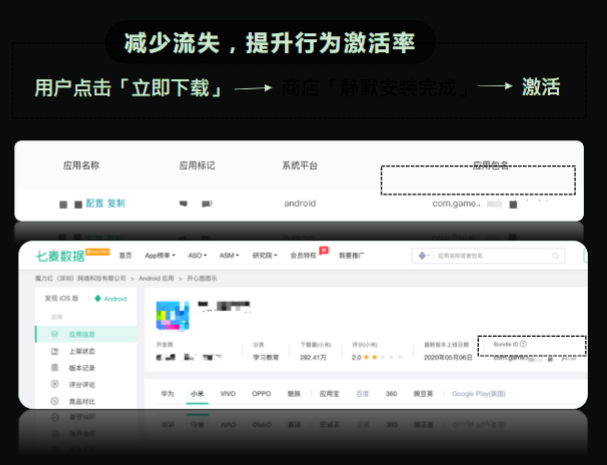607x465 pixels.
Task: Click the 版本记录 sidebar icon
Action: click(x=55, y=367)
